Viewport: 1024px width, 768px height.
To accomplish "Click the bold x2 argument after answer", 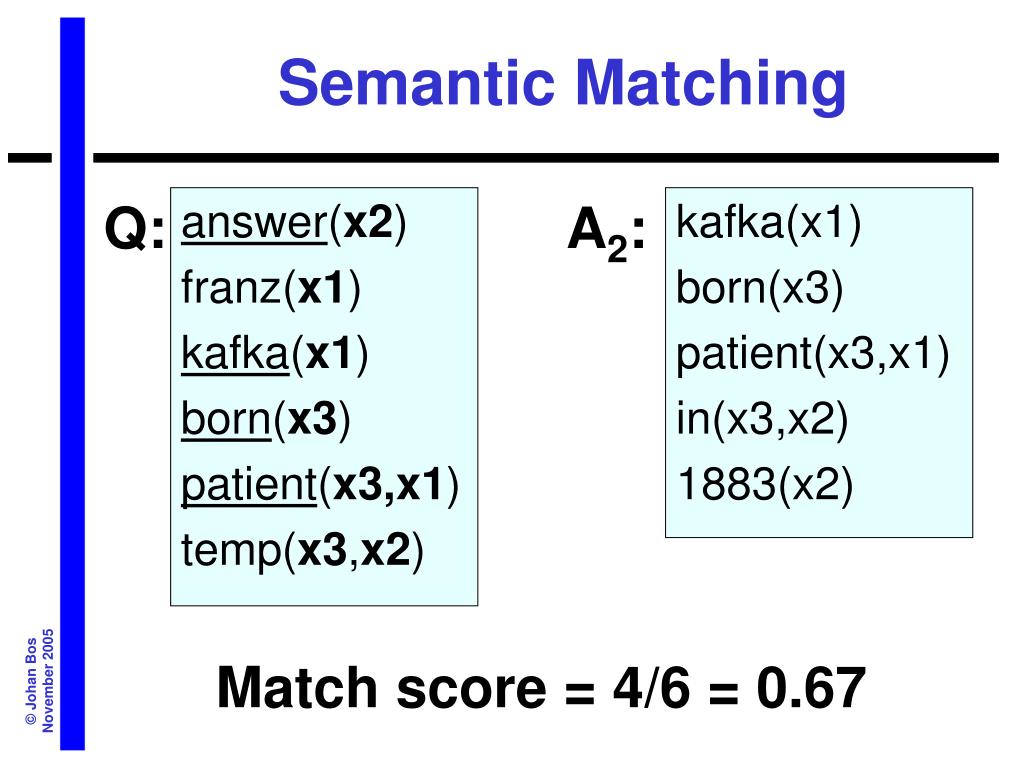I will (369, 223).
